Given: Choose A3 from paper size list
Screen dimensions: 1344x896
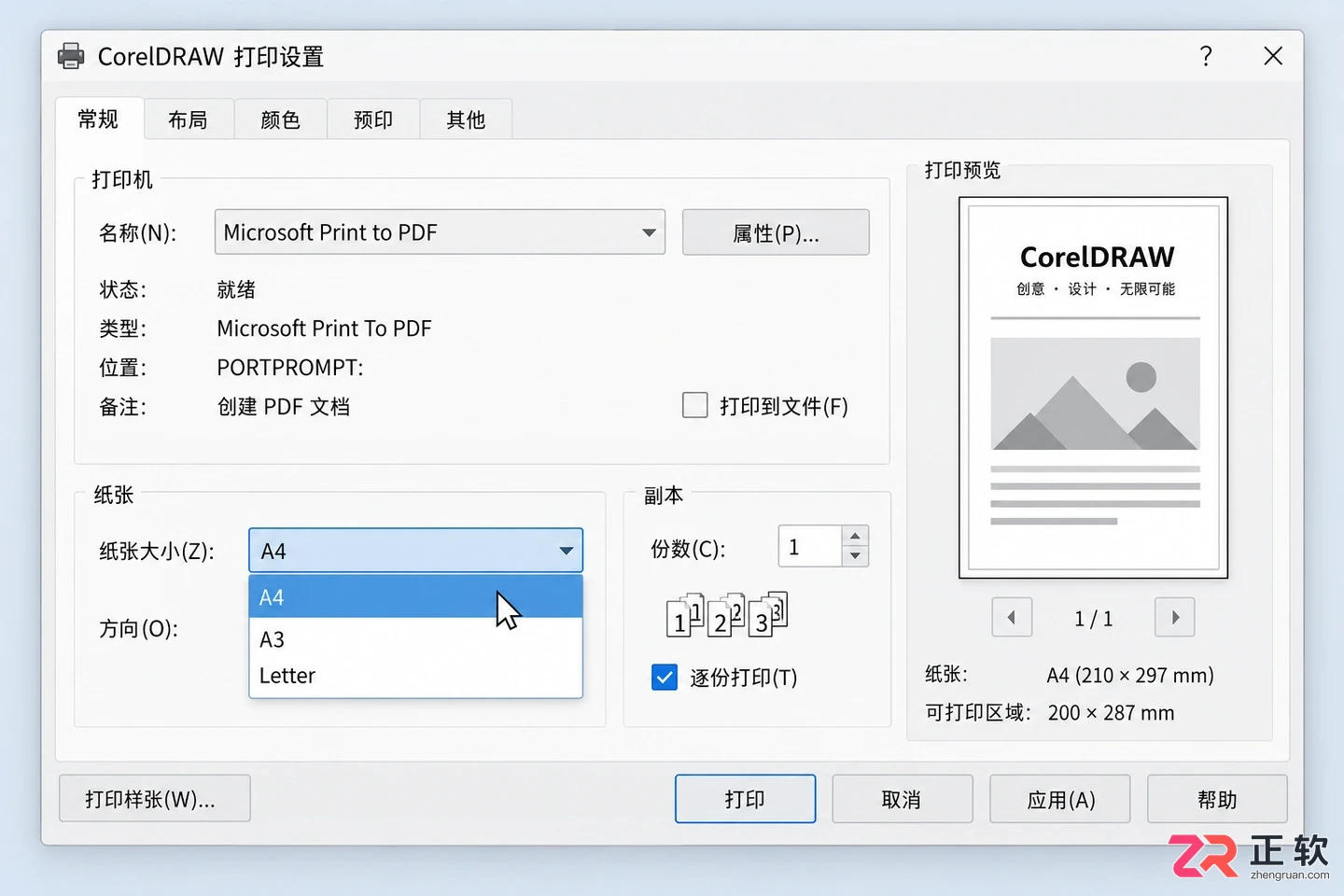Looking at the screenshot, I should [x=415, y=639].
